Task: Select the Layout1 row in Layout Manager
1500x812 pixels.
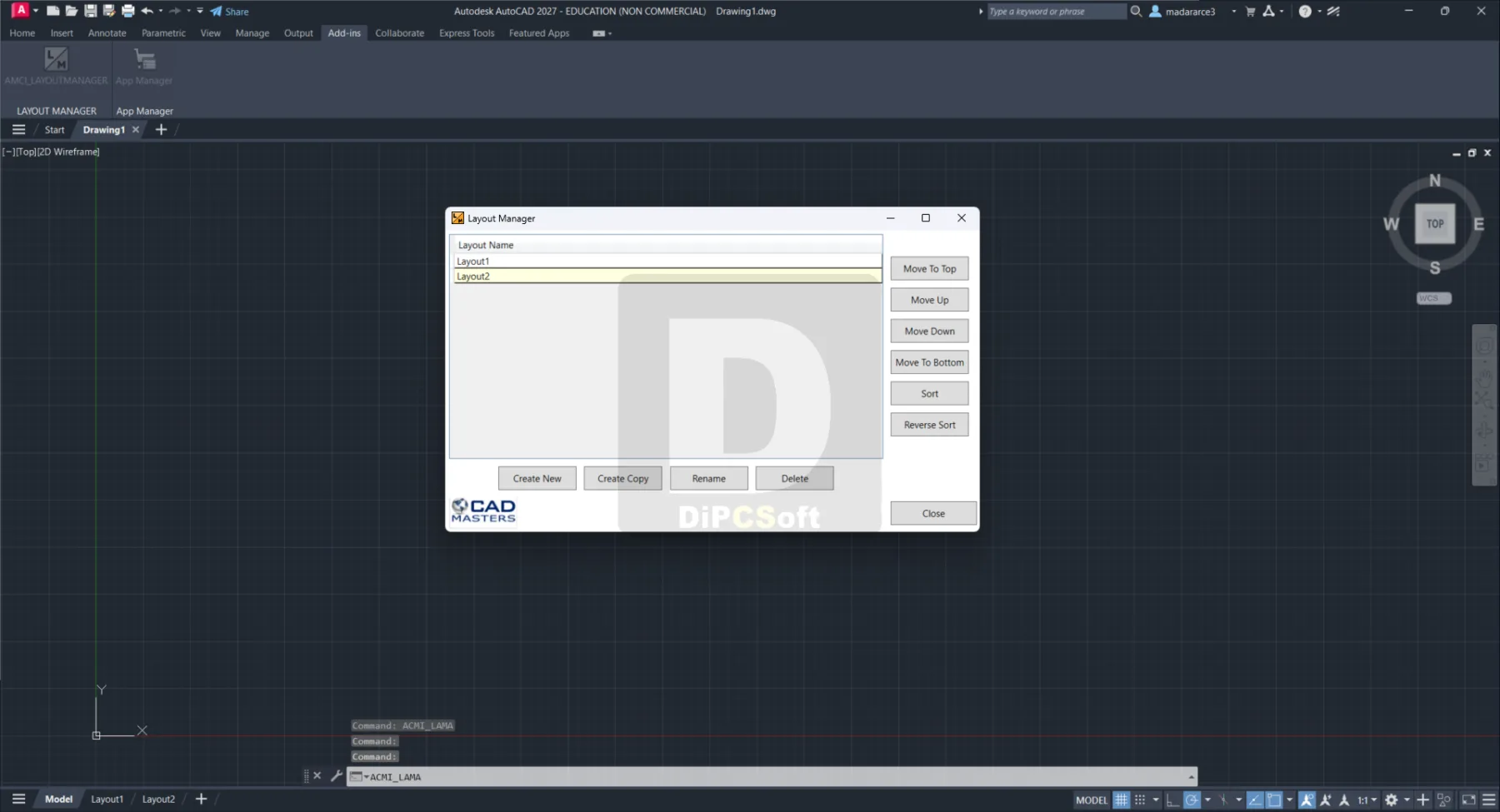Action: click(667, 261)
